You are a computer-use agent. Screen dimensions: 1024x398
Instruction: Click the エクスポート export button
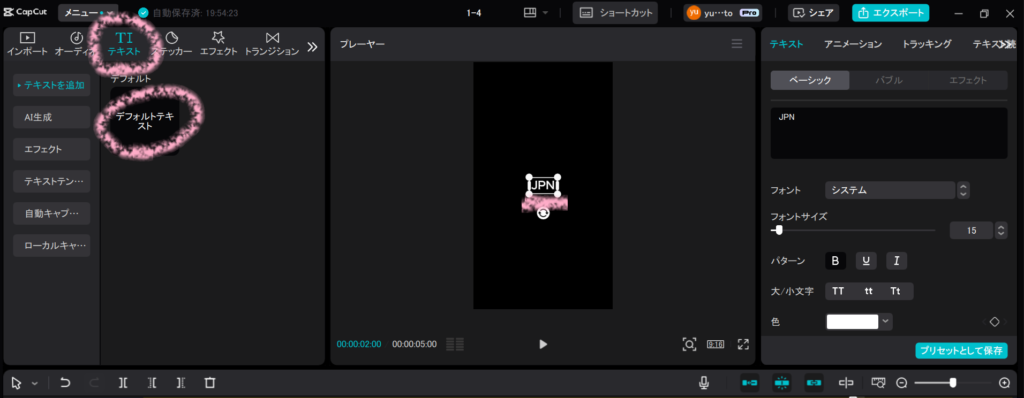click(890, 12)
